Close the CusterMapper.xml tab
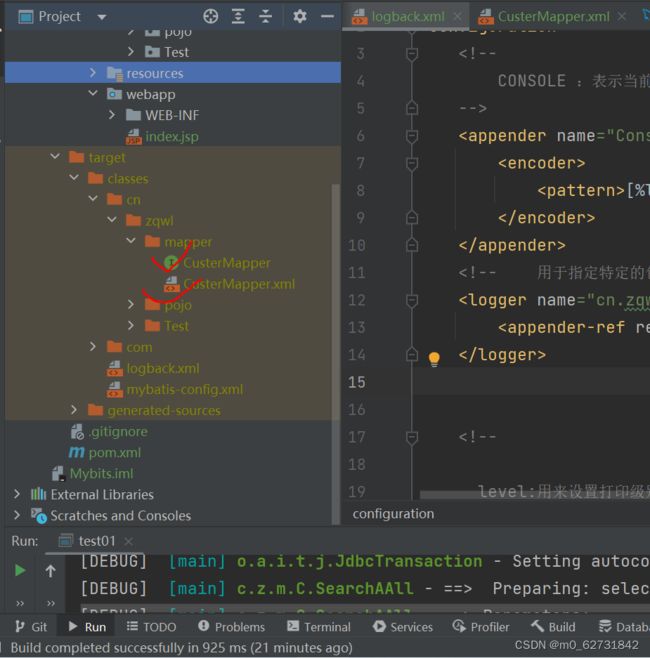Image resolution: width=650 pixels, height=658 pixels. 622,16
